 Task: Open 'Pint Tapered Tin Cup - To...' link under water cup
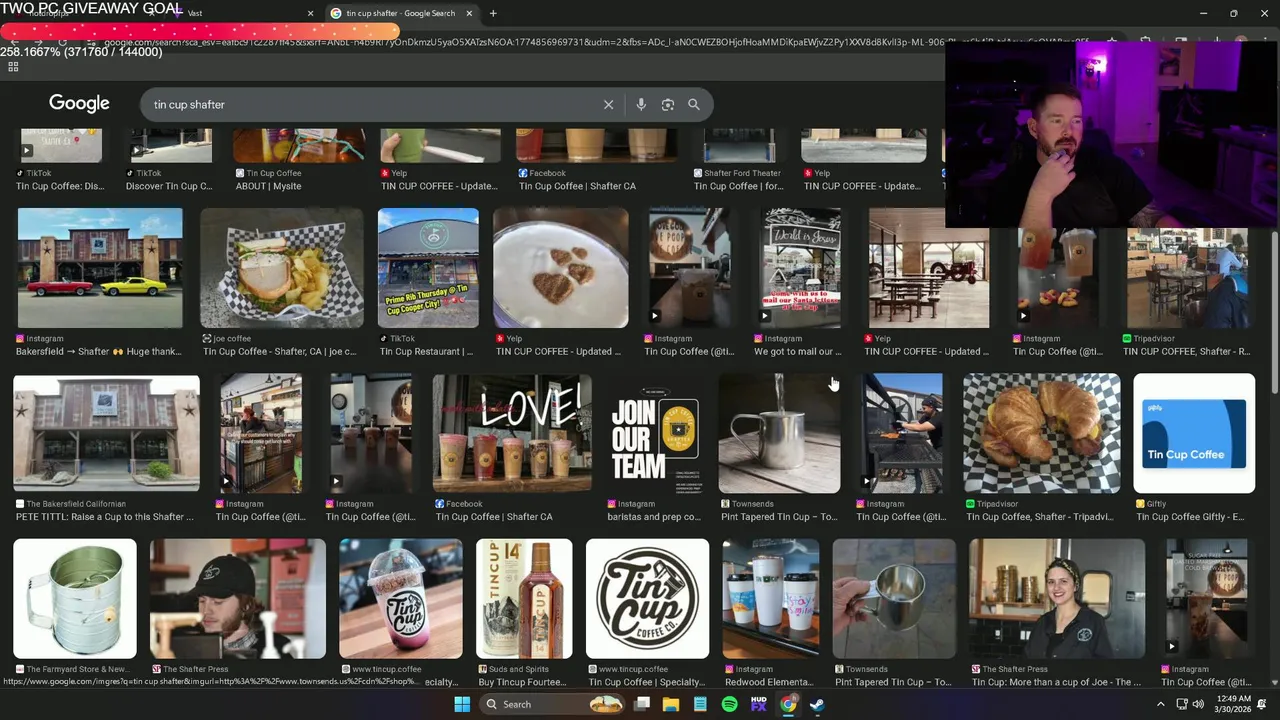tap(779, 517)
